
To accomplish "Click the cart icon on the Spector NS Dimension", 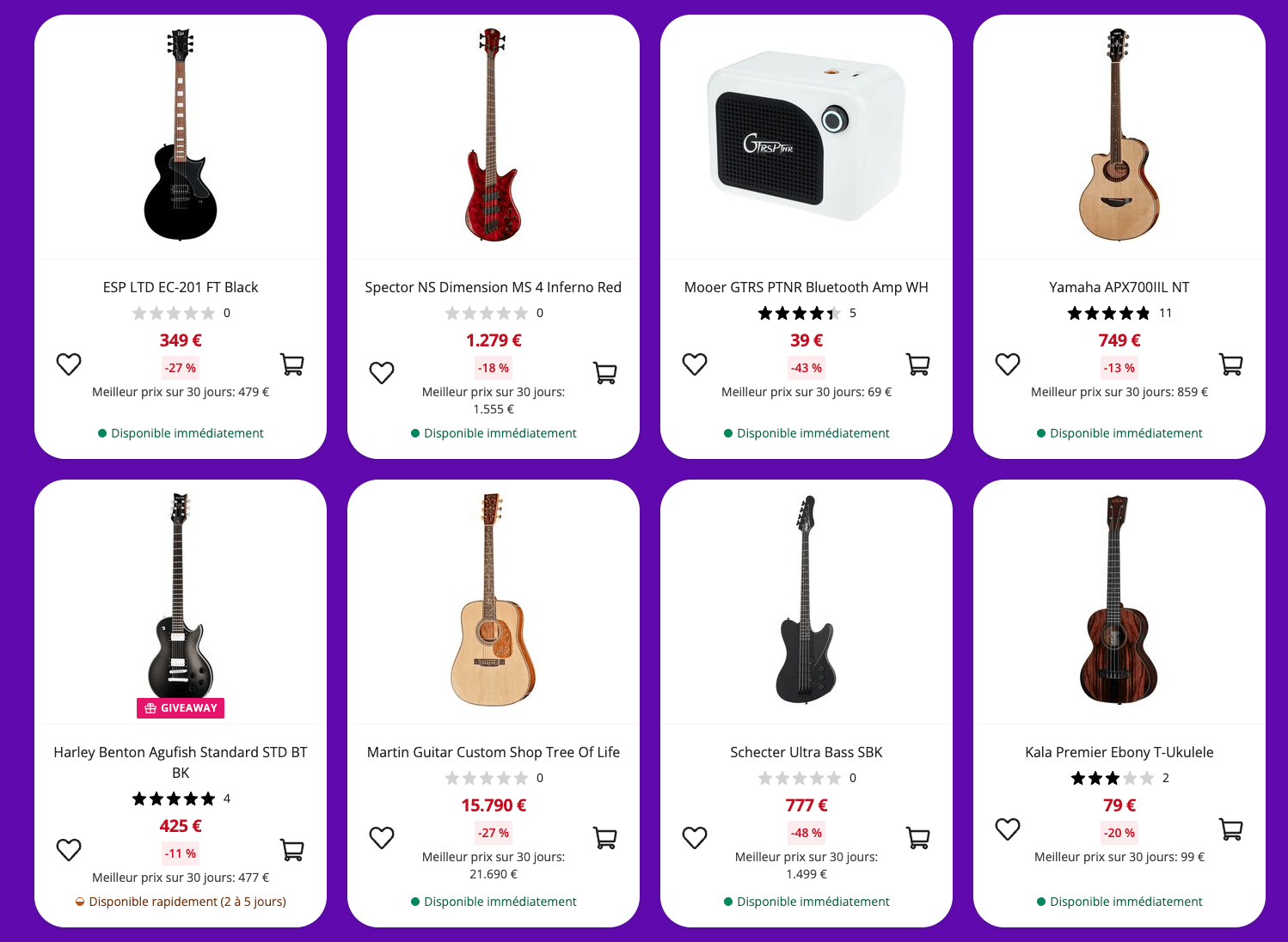I will pos(605,373).
